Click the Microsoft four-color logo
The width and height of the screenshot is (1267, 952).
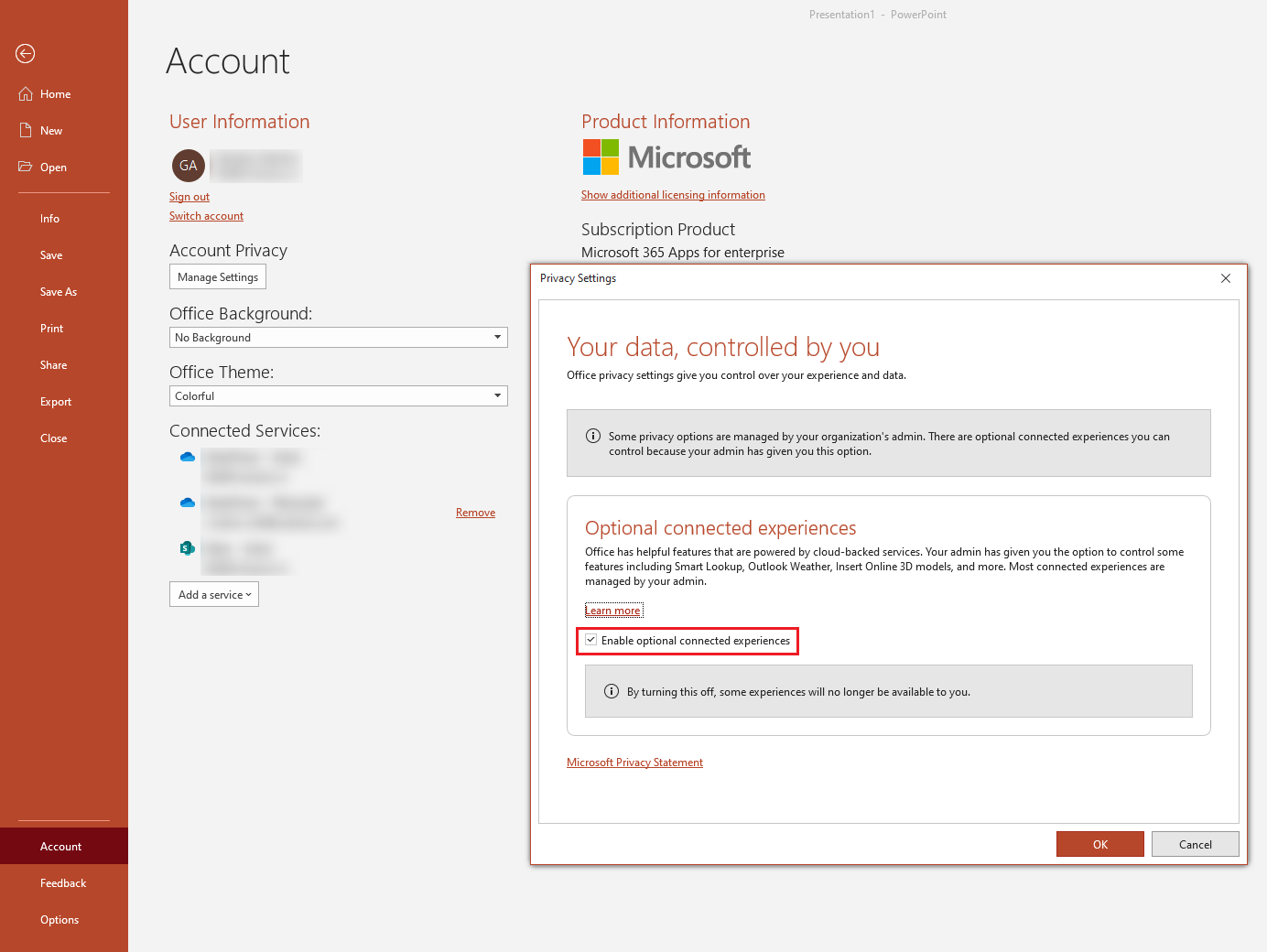601,157
